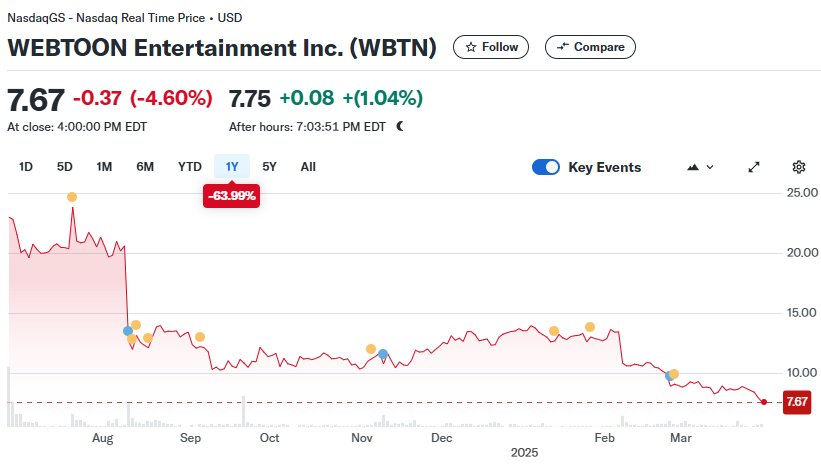Click the blue event marker in early August

127,331
